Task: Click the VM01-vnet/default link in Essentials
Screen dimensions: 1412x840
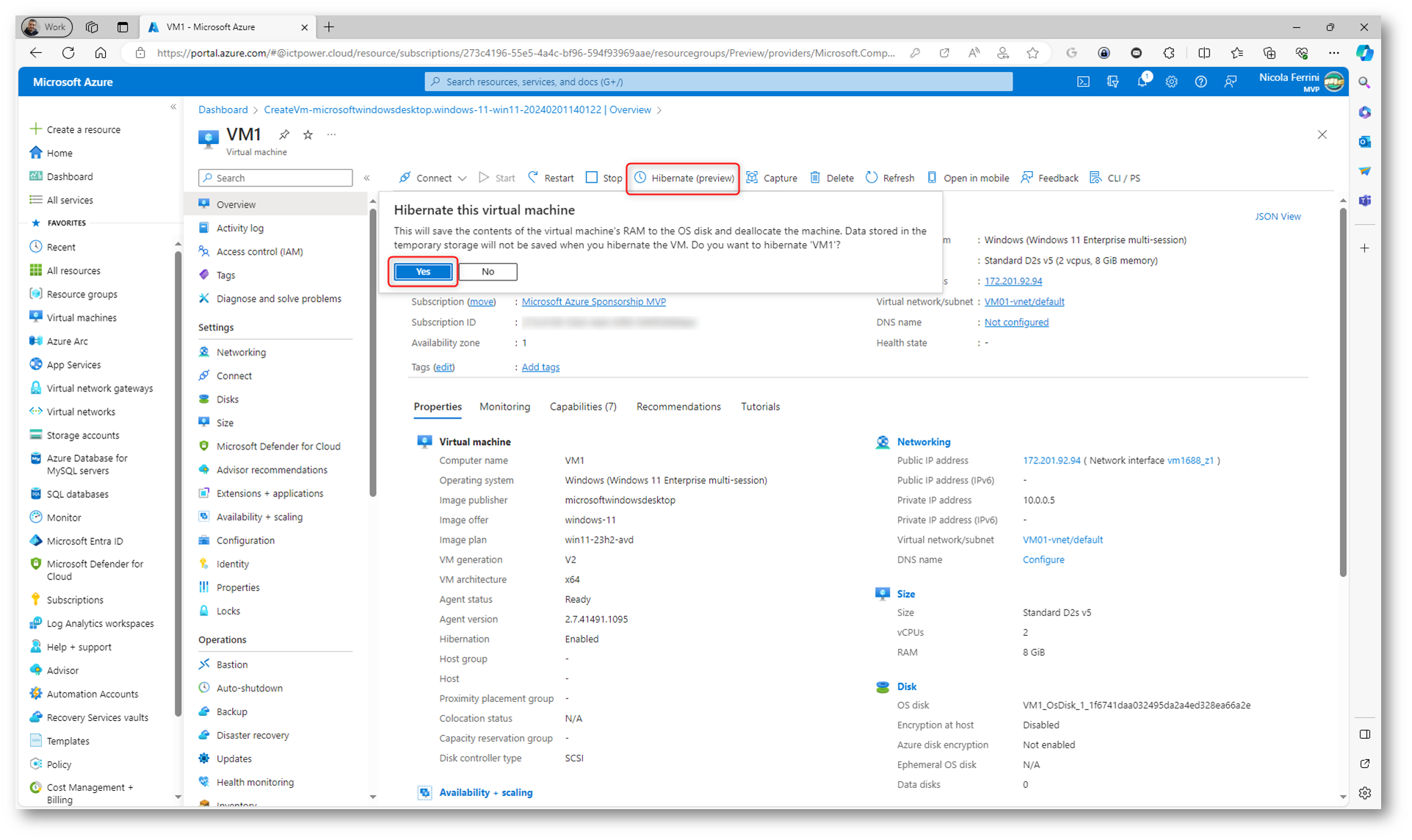Action: (1024, 302)
